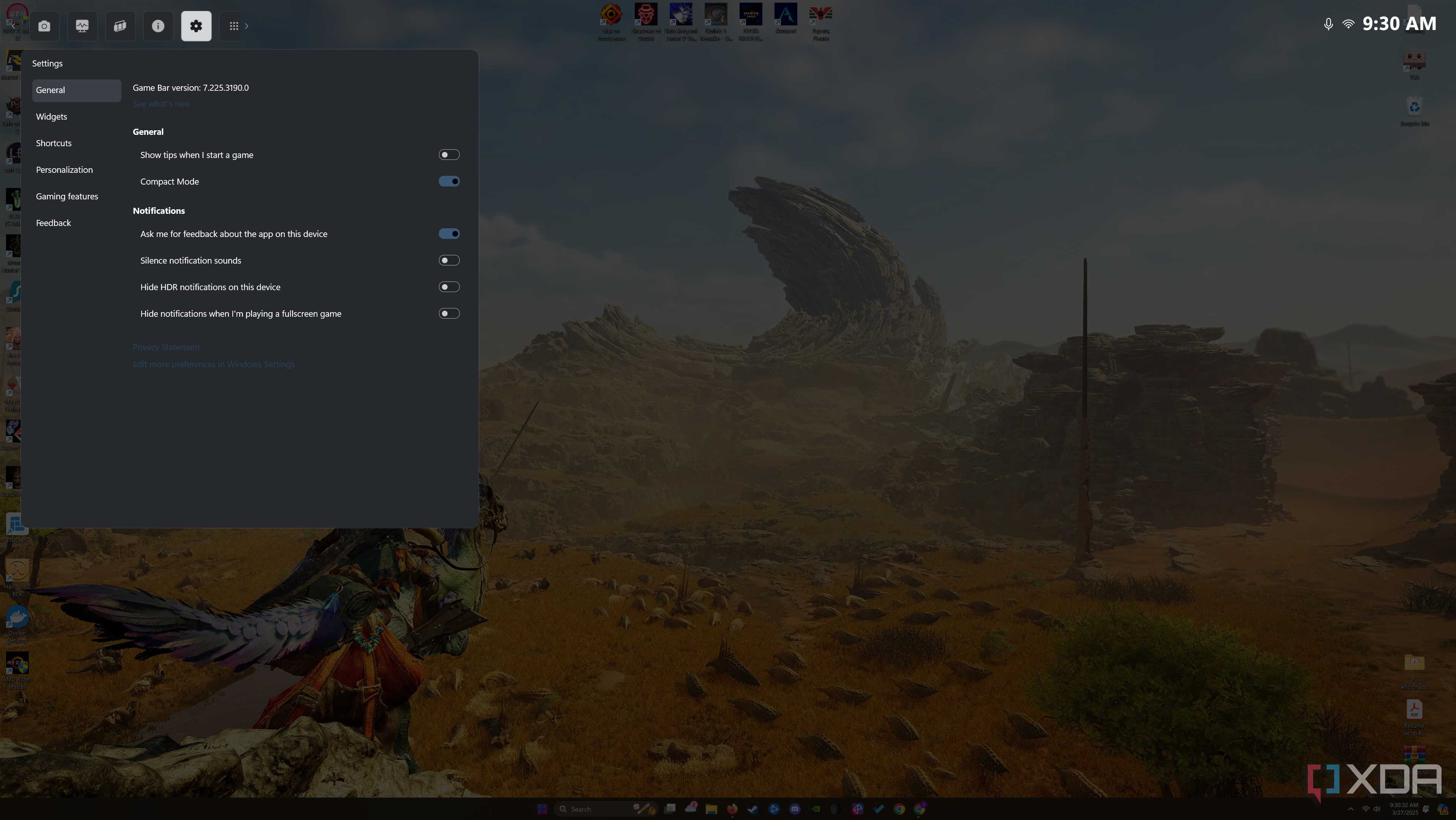The image size is (1456, 820).
Task: Enable Silence notification sounds
Action: 449,261
